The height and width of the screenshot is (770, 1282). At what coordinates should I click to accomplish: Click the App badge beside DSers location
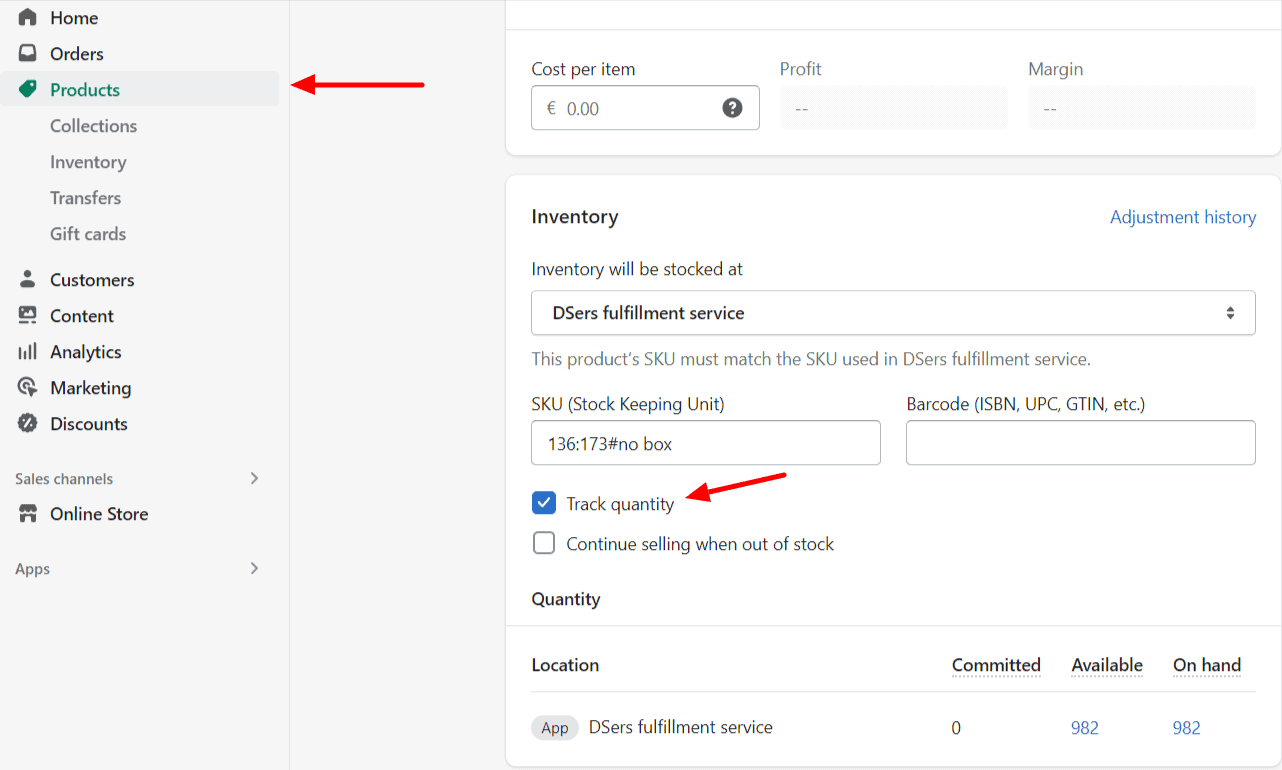click(555, 728)
